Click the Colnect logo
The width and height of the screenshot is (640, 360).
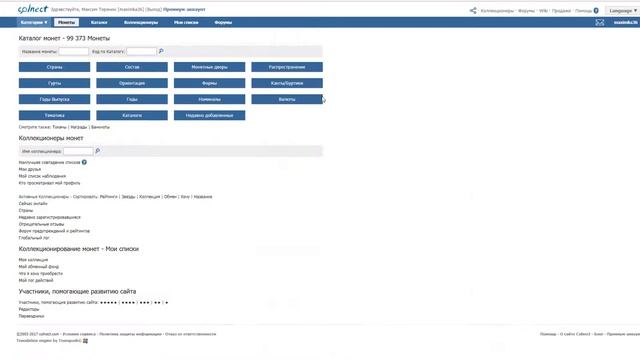pos(32,9)
